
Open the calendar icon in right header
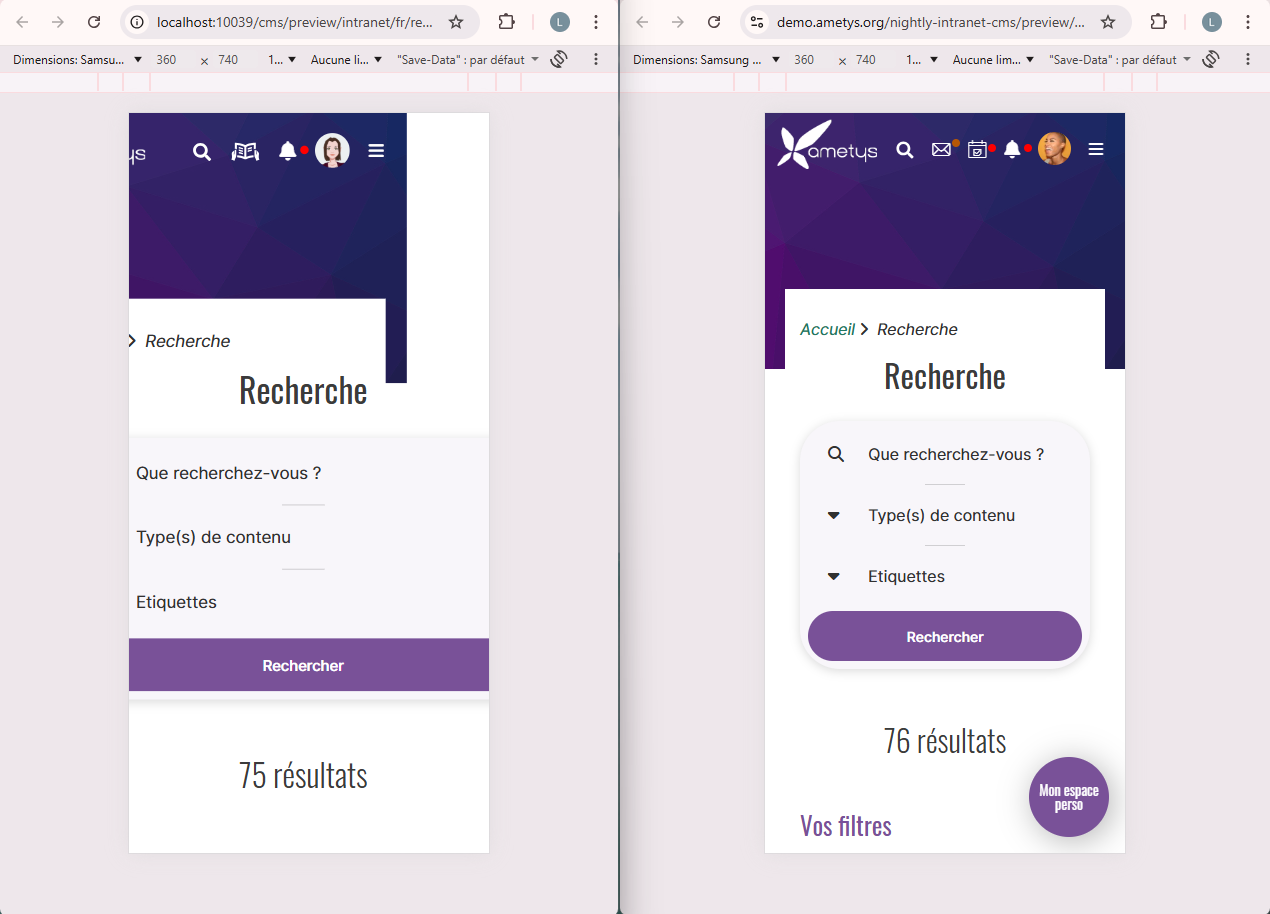tap(977, 150)
